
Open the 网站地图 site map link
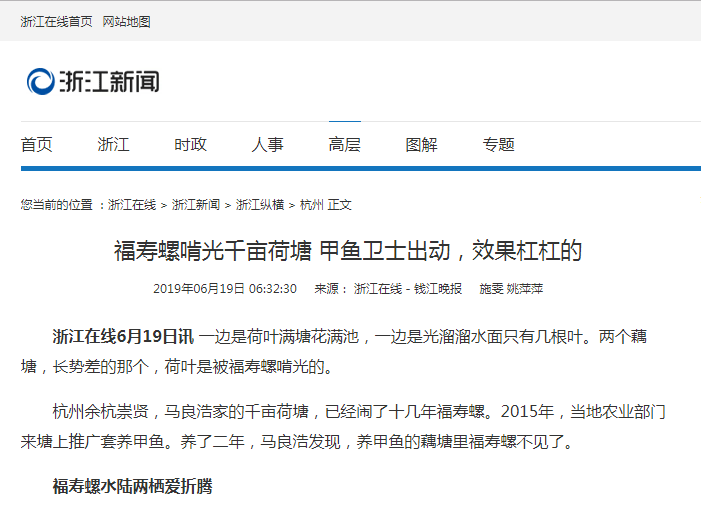click(x=126, y=21)
